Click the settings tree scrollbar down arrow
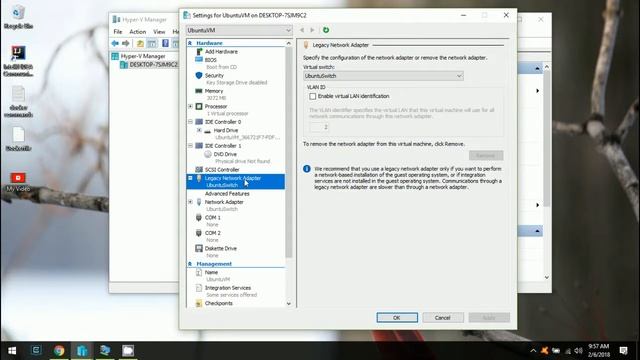Image resolution: width=640 pixels, height=360 pixels. [289, 304]
